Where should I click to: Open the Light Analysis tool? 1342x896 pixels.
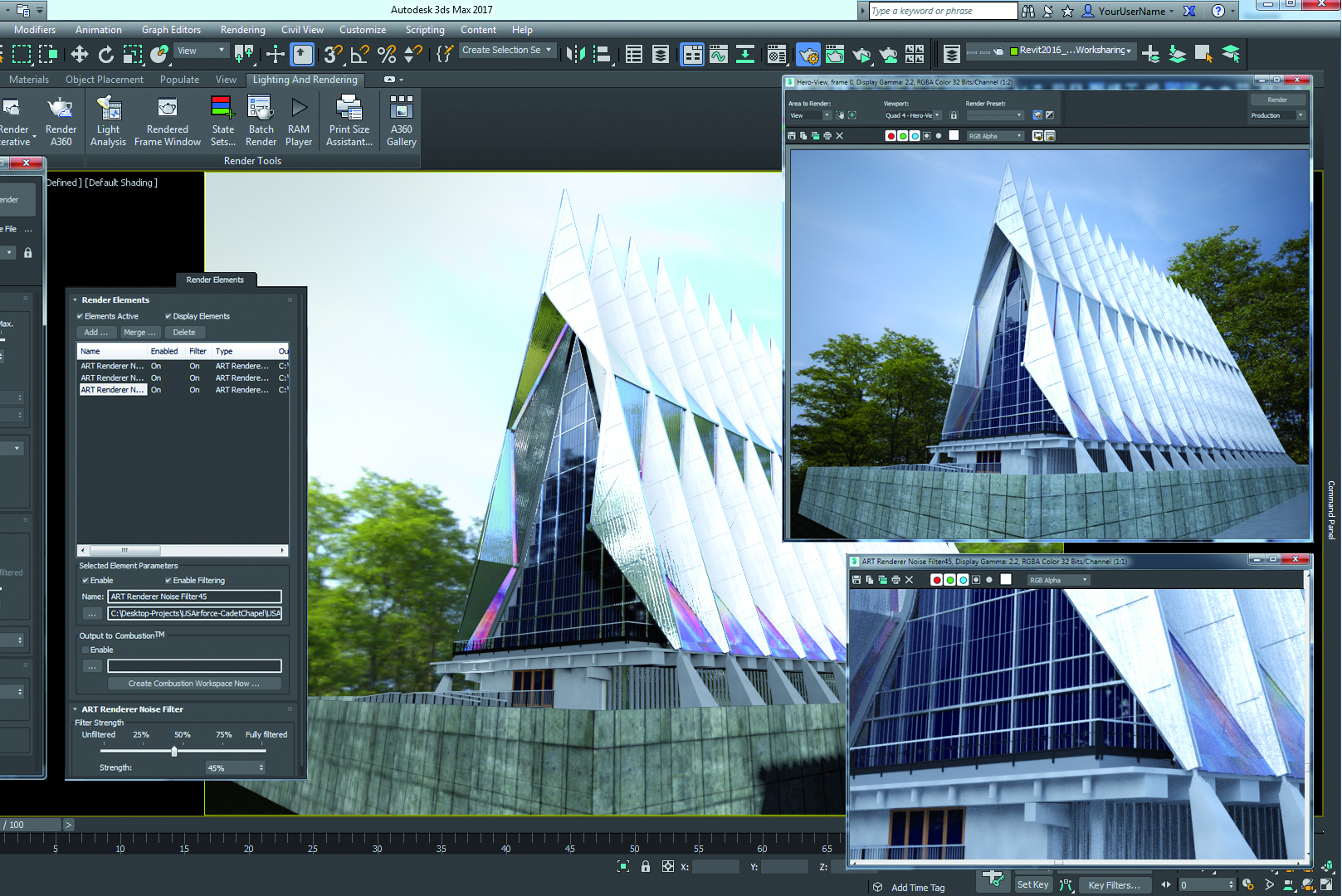pos(108,120)
